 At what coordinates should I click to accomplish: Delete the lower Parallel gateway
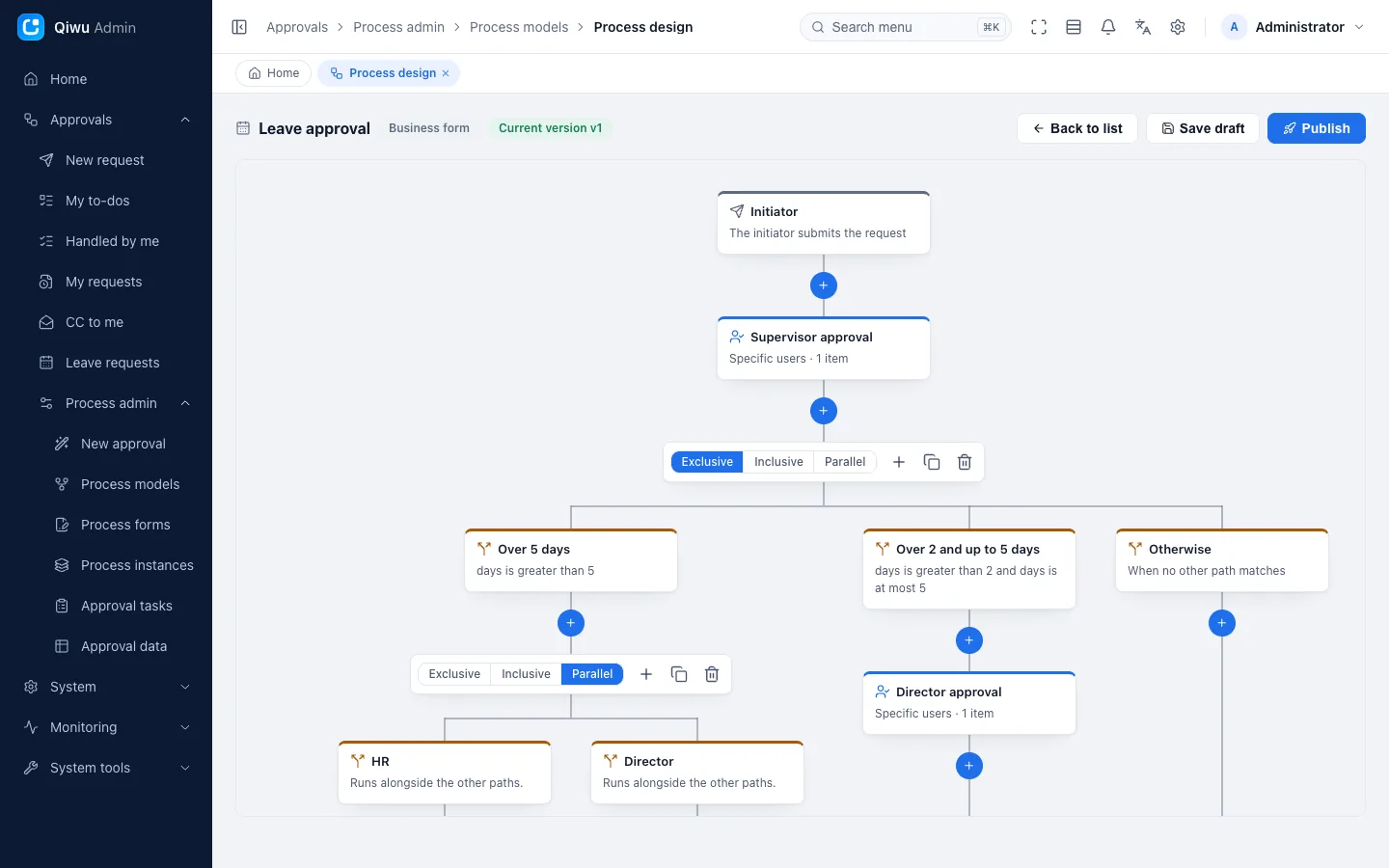pos(712,674)
